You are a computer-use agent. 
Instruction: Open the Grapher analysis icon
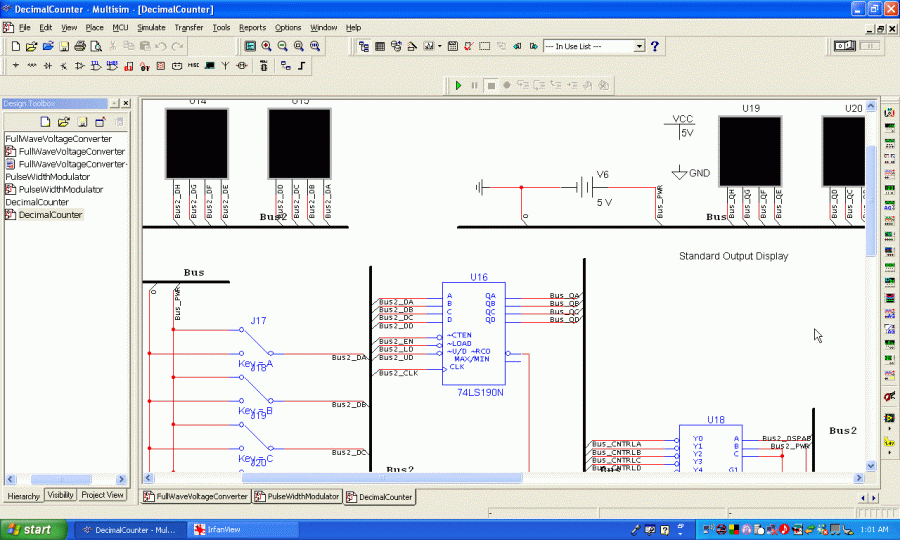click(x=428, y=46)
